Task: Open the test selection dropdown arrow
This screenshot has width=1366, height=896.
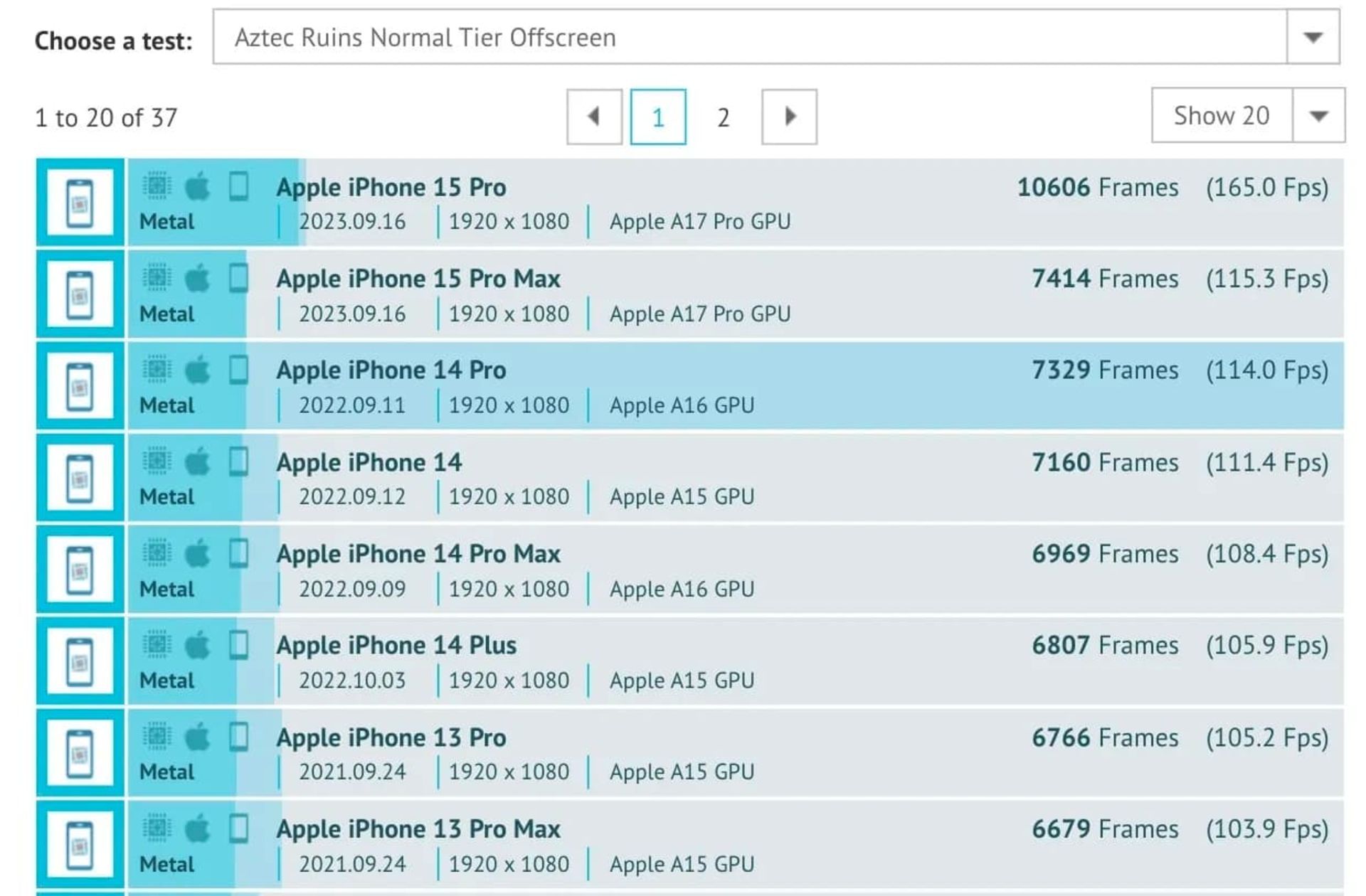Action: [x=1313, y=37]
